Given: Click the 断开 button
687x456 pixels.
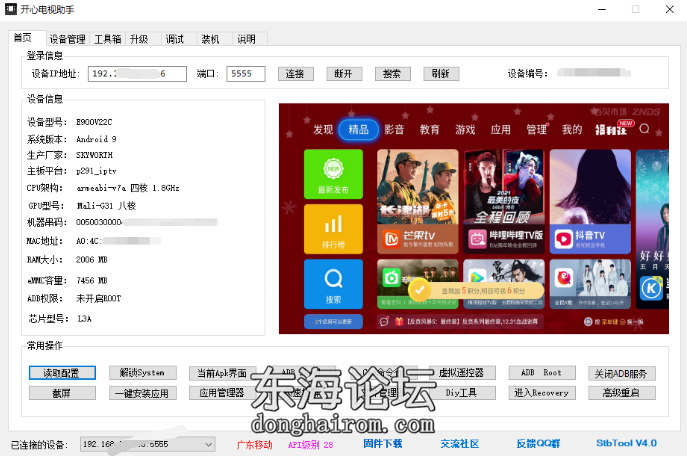Looking at the screenshot, I should pyautogui.click(x=344, y=74).
